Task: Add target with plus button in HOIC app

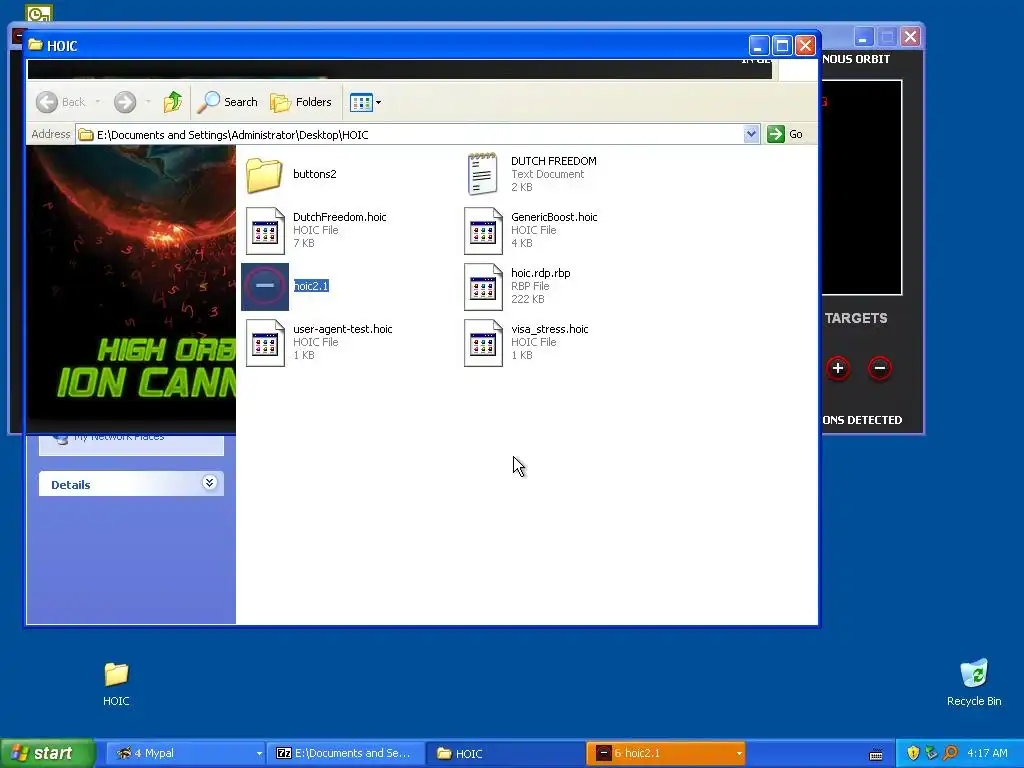Action: point(839,368)
